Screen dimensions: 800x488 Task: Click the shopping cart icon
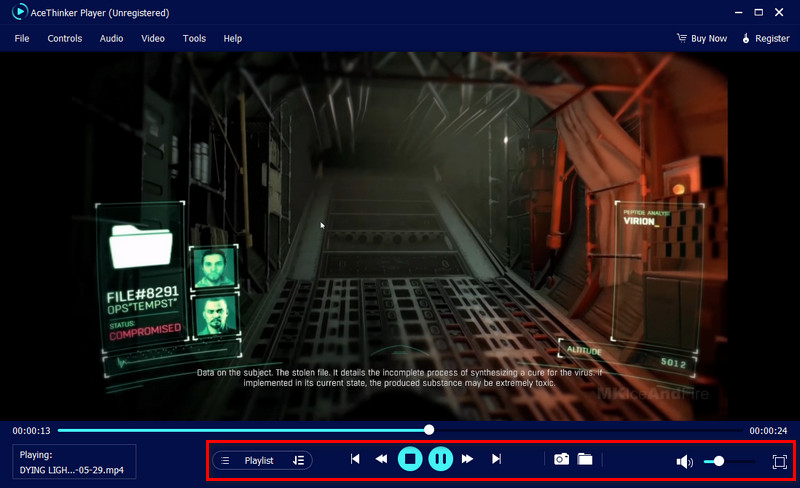[682, 38]
